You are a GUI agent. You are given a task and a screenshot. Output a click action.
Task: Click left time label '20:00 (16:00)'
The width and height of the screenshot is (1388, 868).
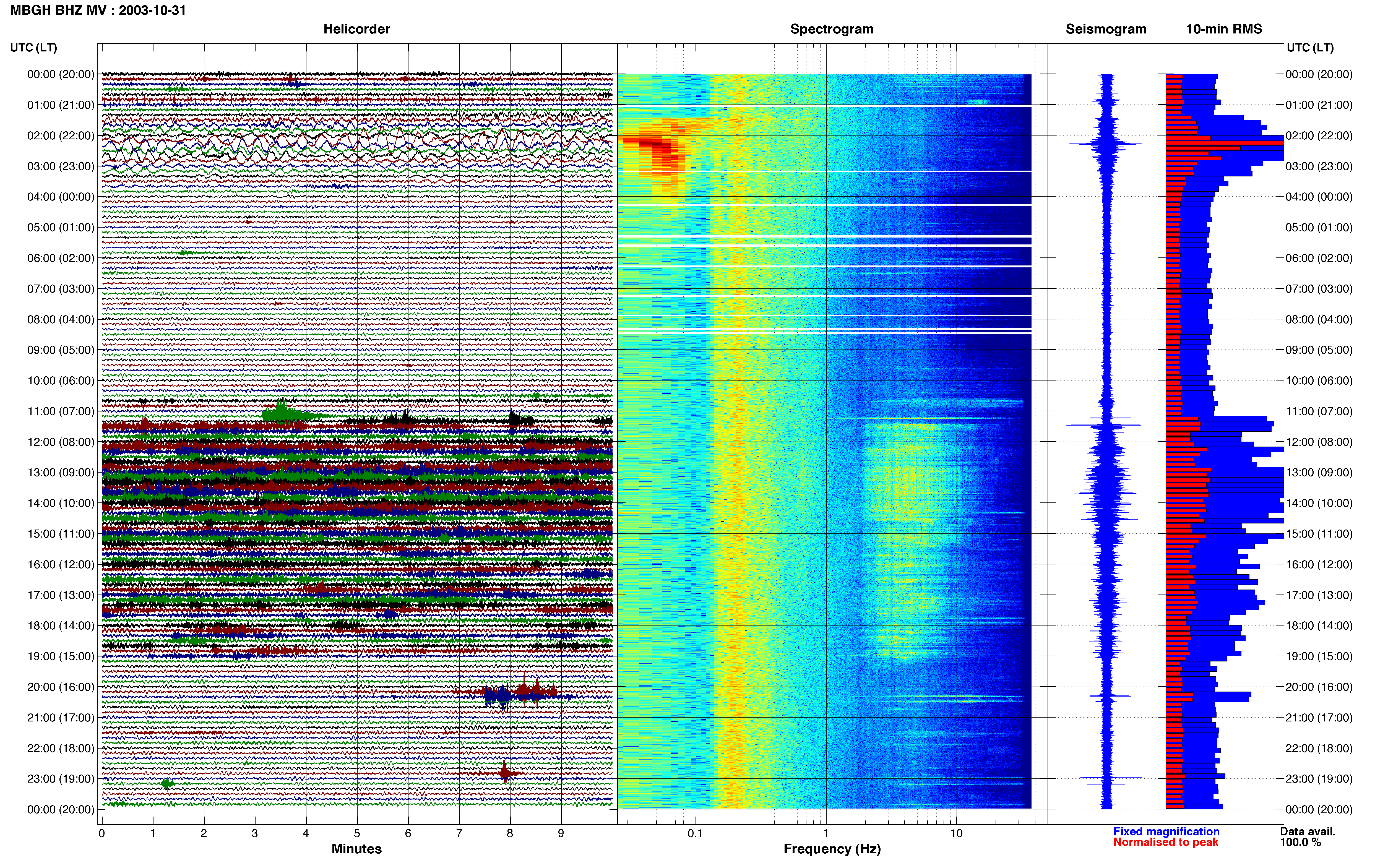(61, 687)
